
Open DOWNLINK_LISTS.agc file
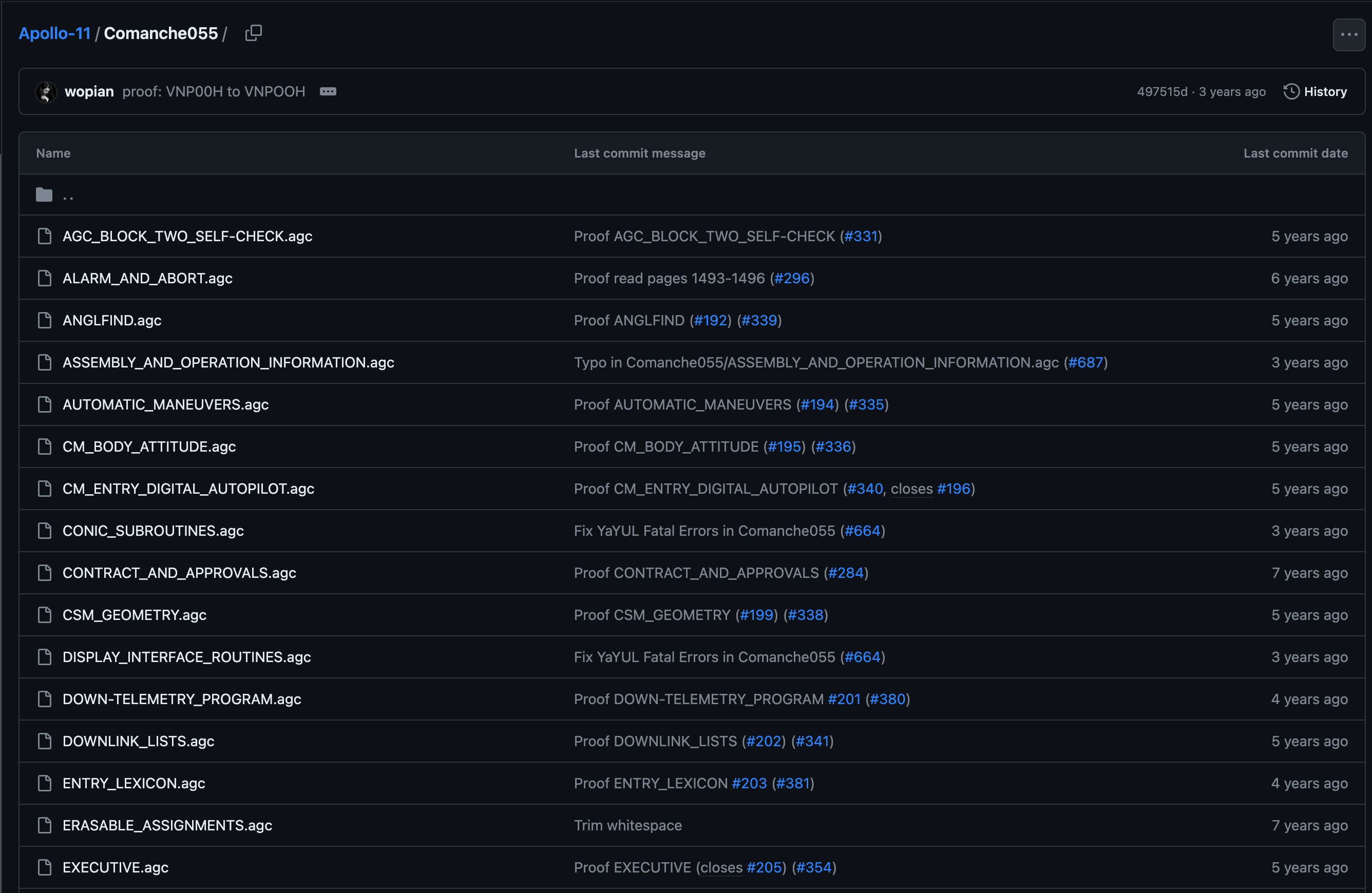(x=138, y=741)
